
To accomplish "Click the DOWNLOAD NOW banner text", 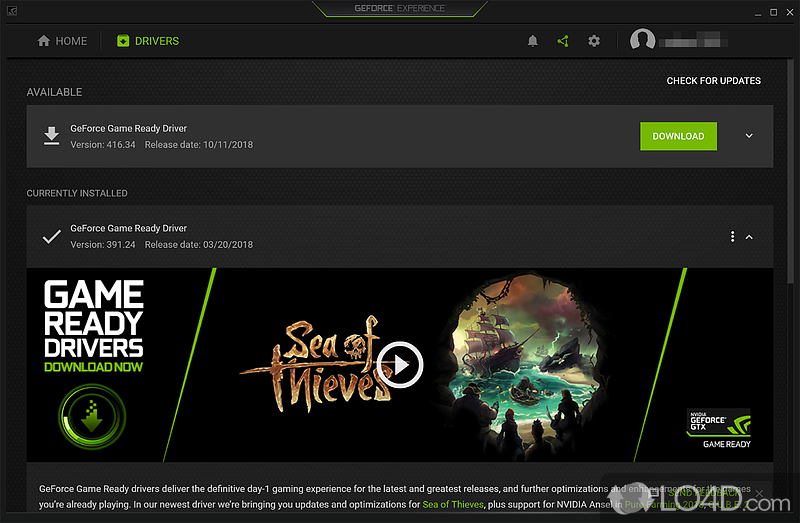I will pyautogui.click(x=93, y=367).
